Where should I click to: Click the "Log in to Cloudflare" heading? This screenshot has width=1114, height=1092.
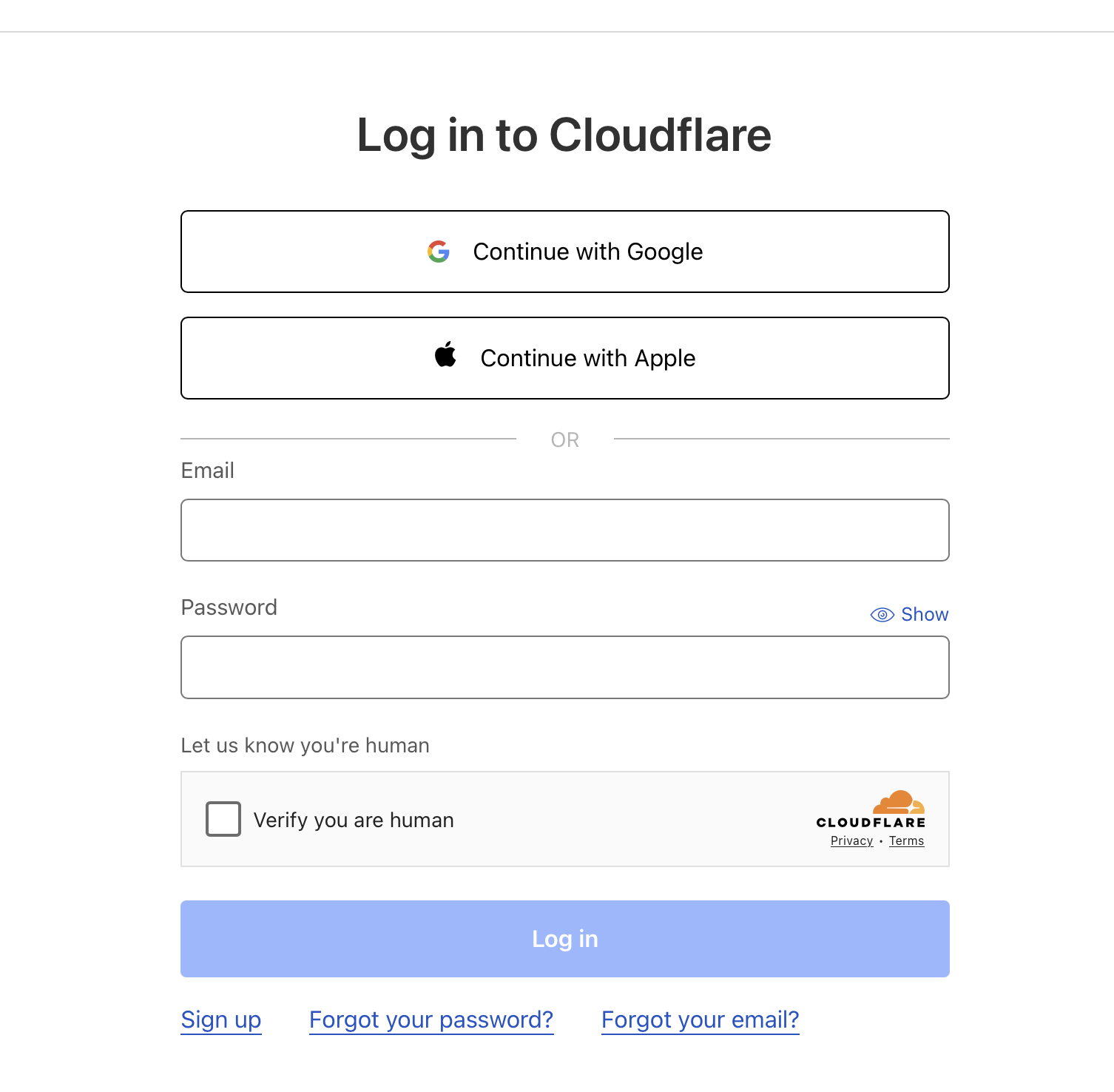(564, 135)
